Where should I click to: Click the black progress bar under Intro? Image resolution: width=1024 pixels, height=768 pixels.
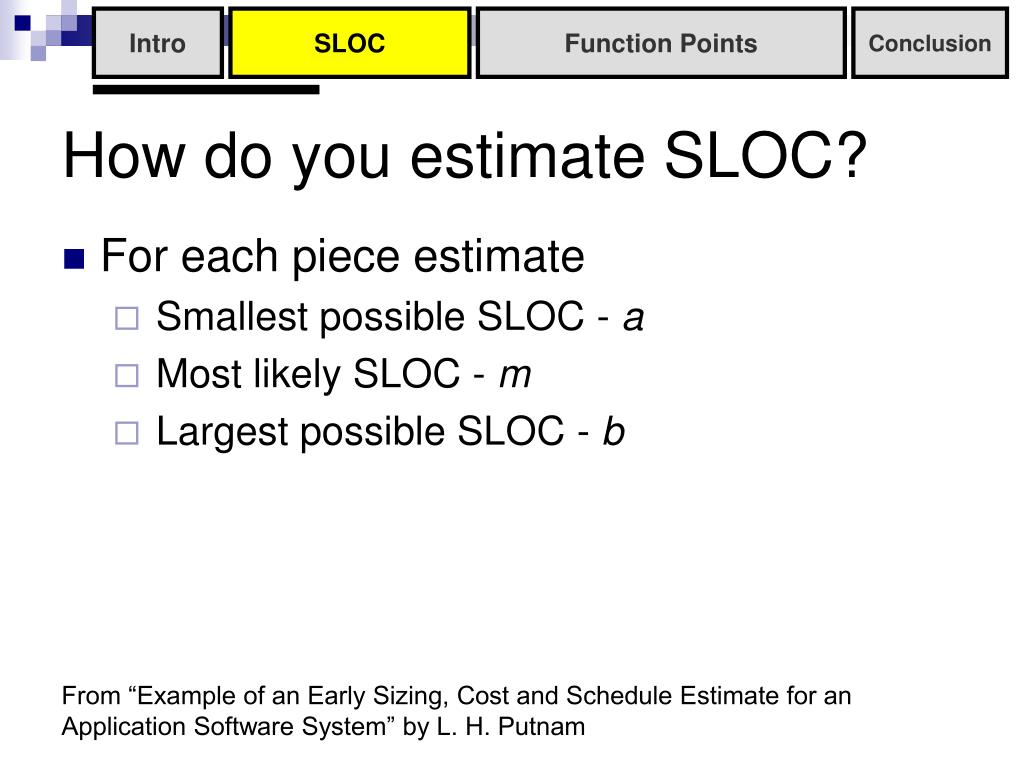(206, 89)
